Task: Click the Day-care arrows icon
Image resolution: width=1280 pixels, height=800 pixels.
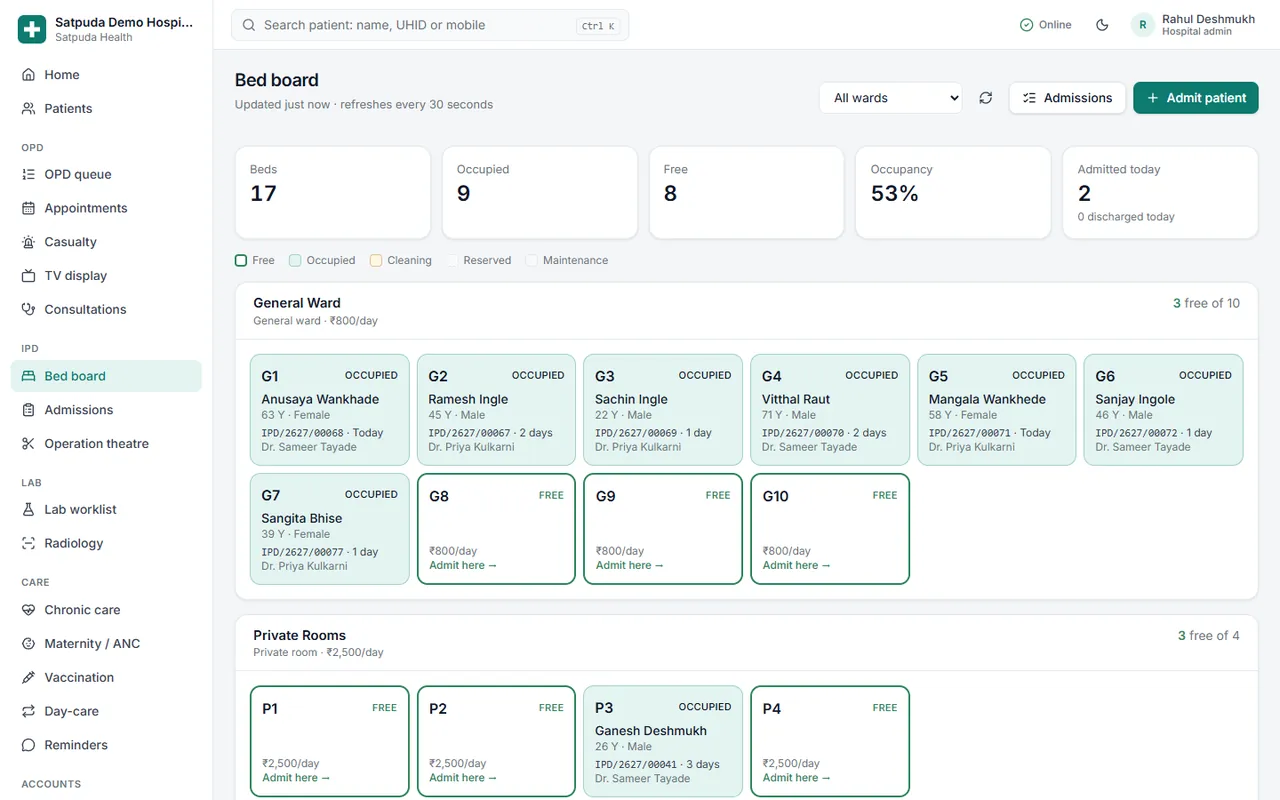Action: pyautogui.click(x=28, y=712)
